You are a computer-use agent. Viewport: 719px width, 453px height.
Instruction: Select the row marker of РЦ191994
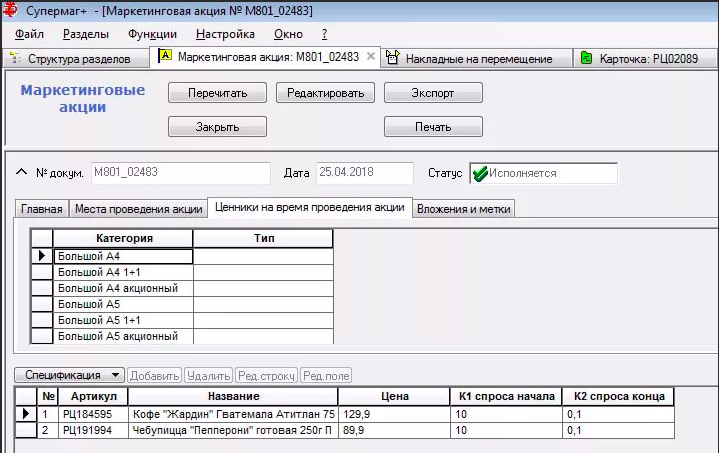click(26, 430)
